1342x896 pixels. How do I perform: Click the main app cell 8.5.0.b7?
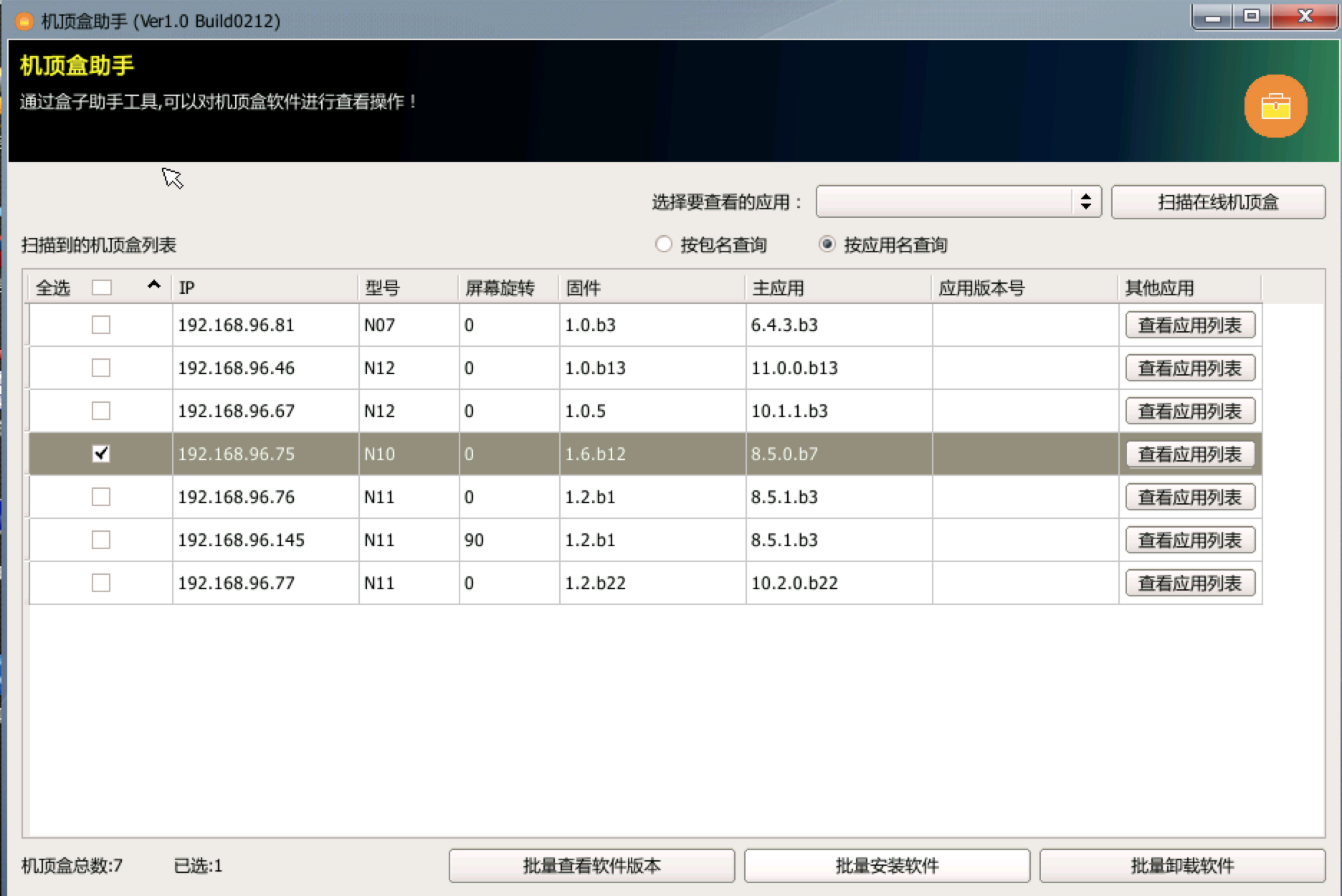pos(839,454)
